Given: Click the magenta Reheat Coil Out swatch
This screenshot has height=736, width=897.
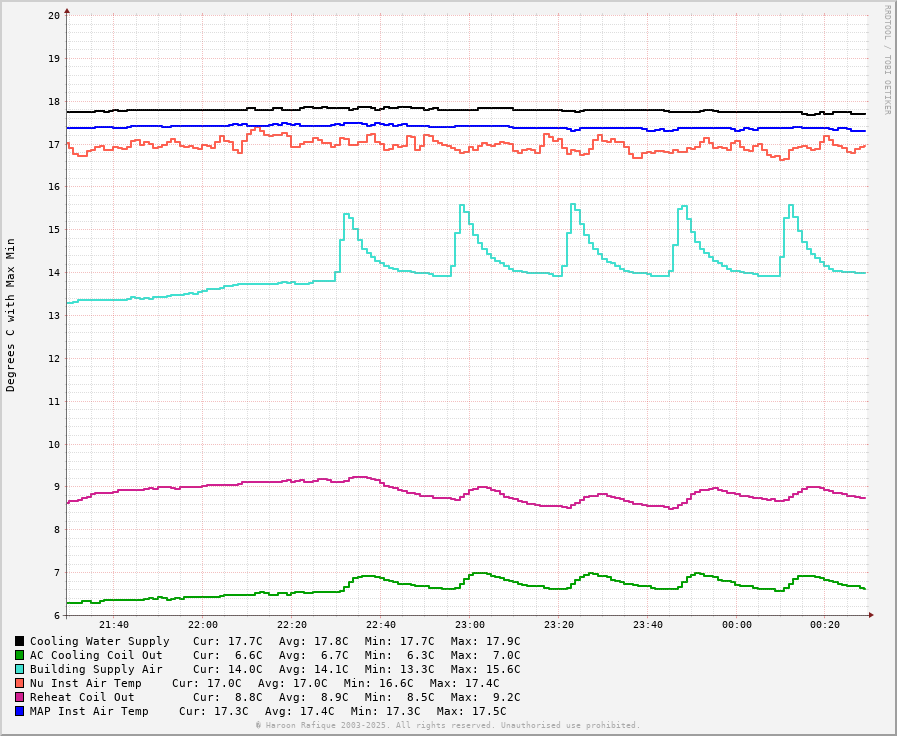Looking at the screenshot, I should (x=19, y=697).
